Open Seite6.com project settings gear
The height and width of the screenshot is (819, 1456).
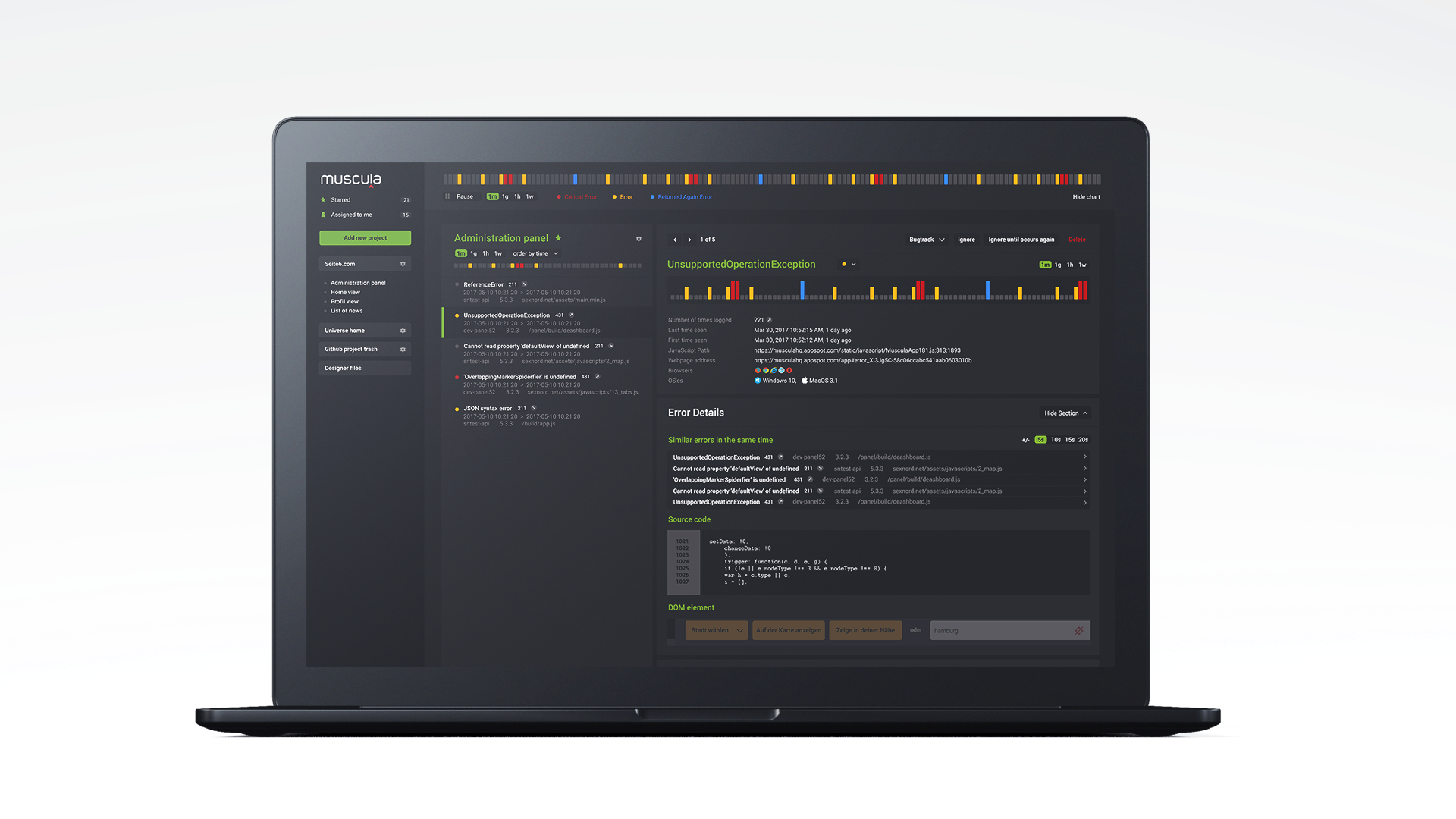[x=403, y=264]
